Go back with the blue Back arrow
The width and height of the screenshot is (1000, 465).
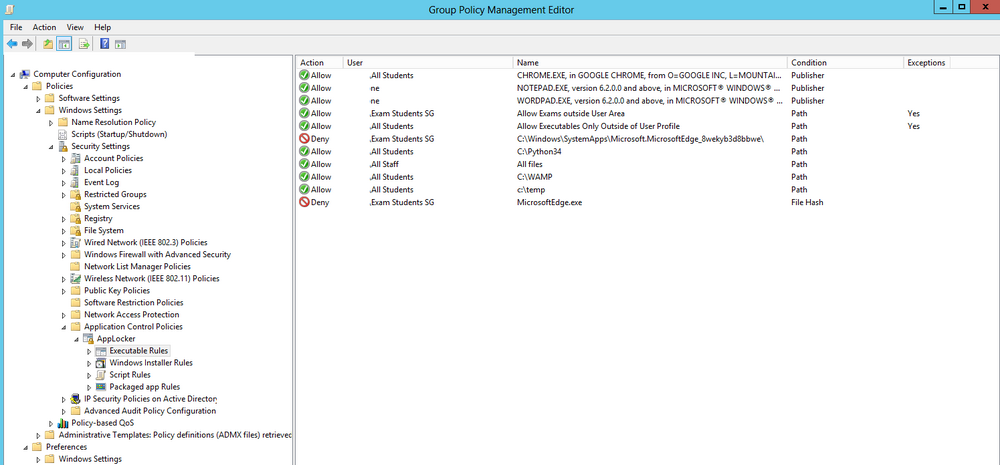(11, 44)
